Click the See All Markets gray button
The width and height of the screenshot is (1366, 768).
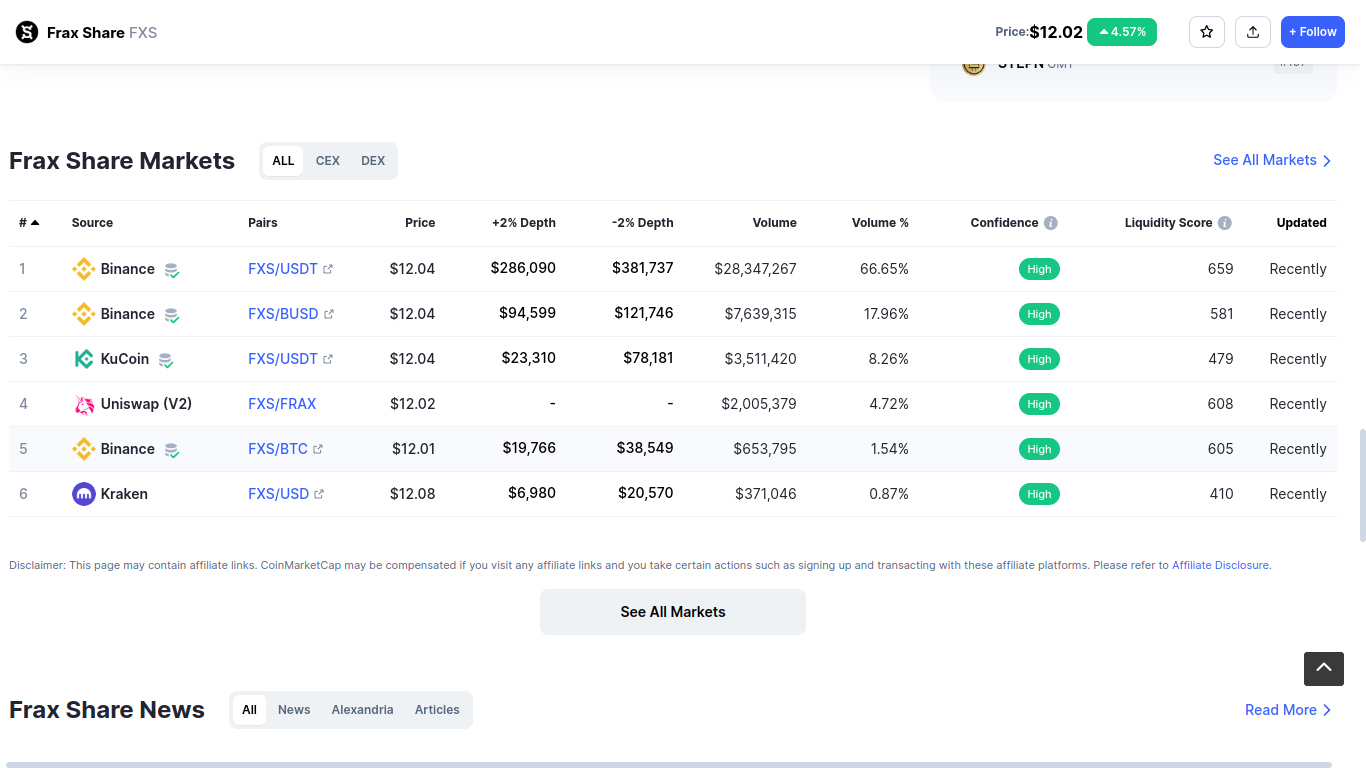[x=673, y=612]
